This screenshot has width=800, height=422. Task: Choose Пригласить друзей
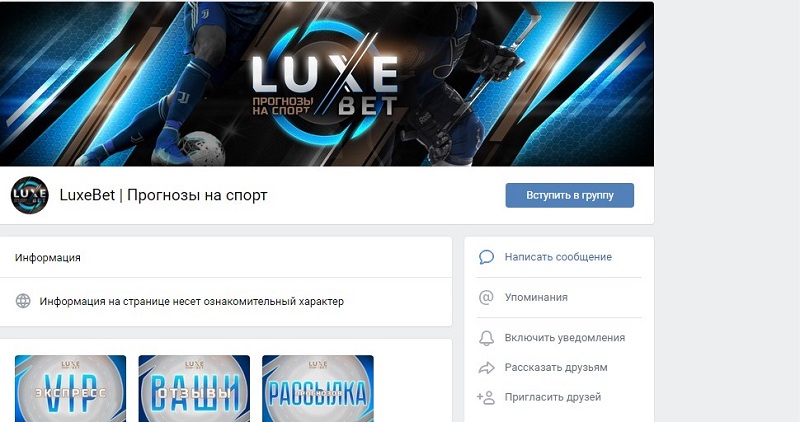coord(553,397)
